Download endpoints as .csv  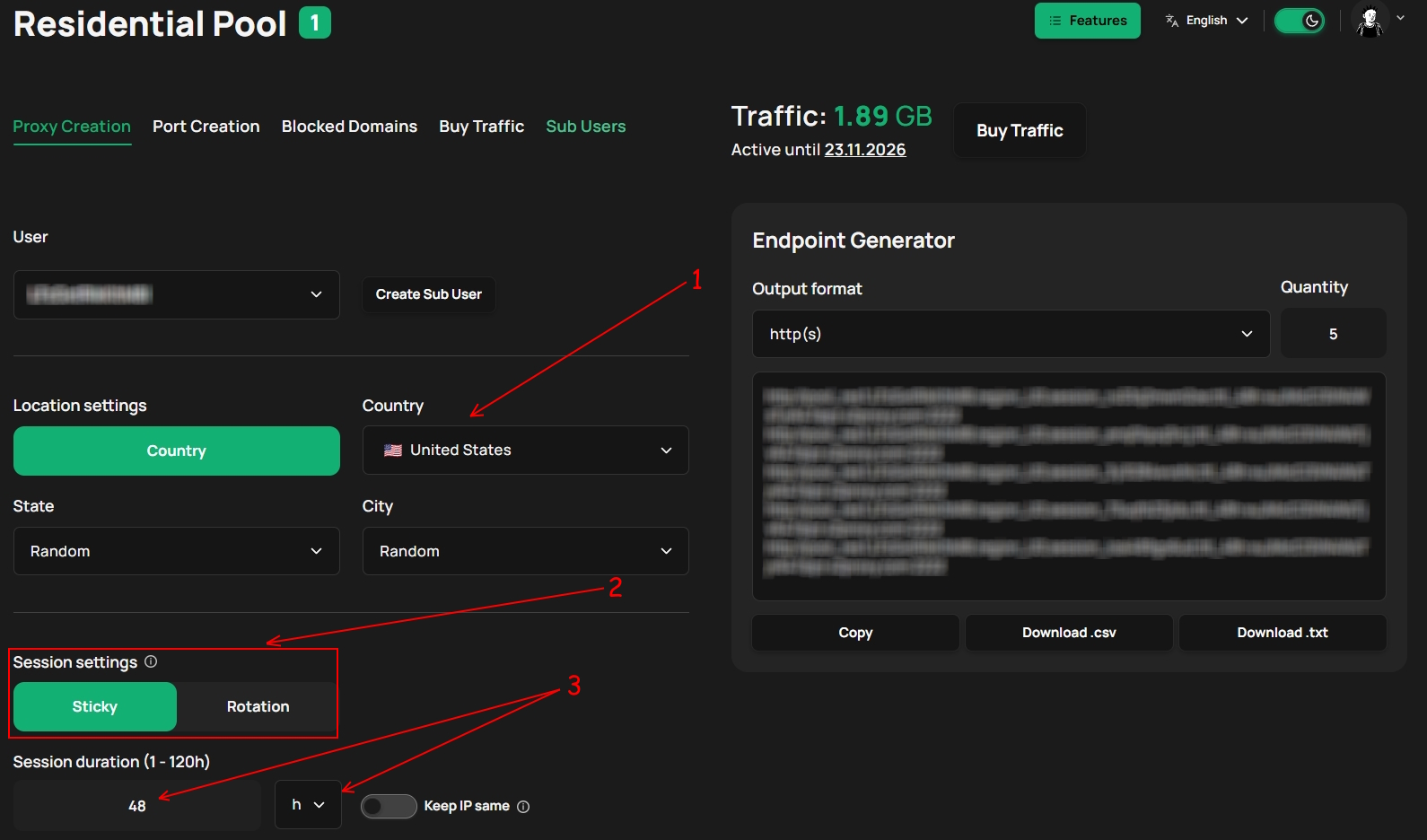pyautogui.click(x=1069, y=633)
